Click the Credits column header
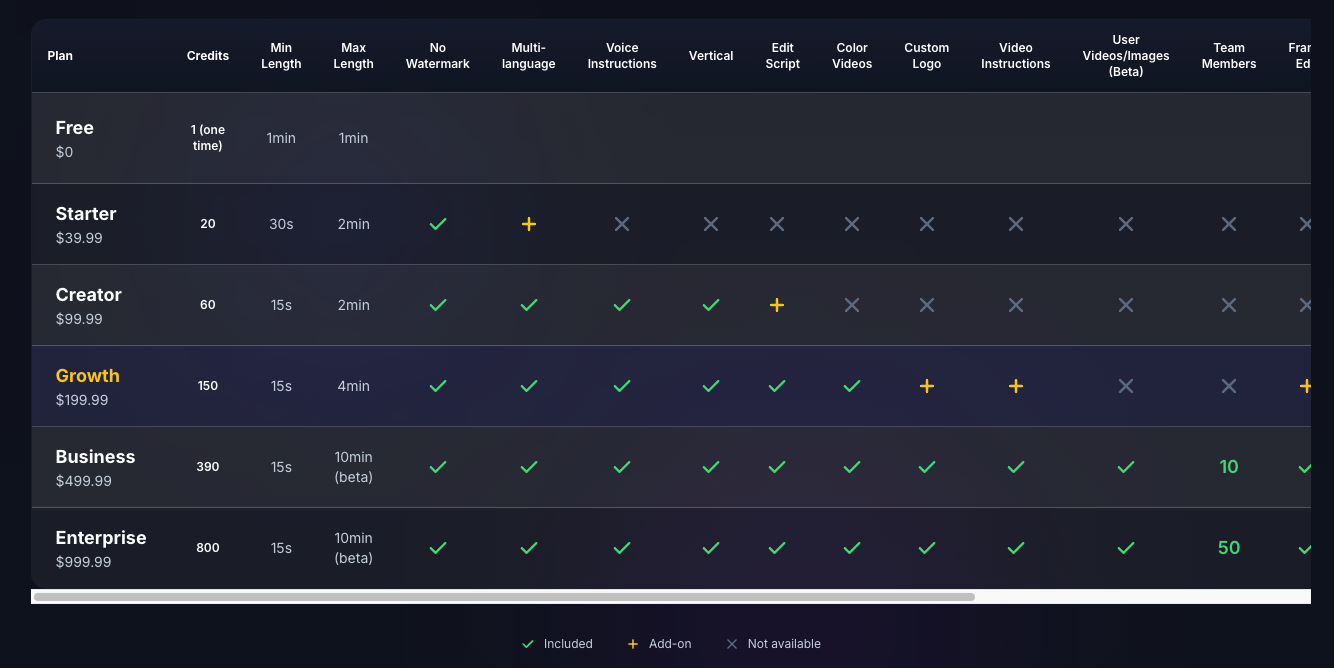 click(208, 56)
